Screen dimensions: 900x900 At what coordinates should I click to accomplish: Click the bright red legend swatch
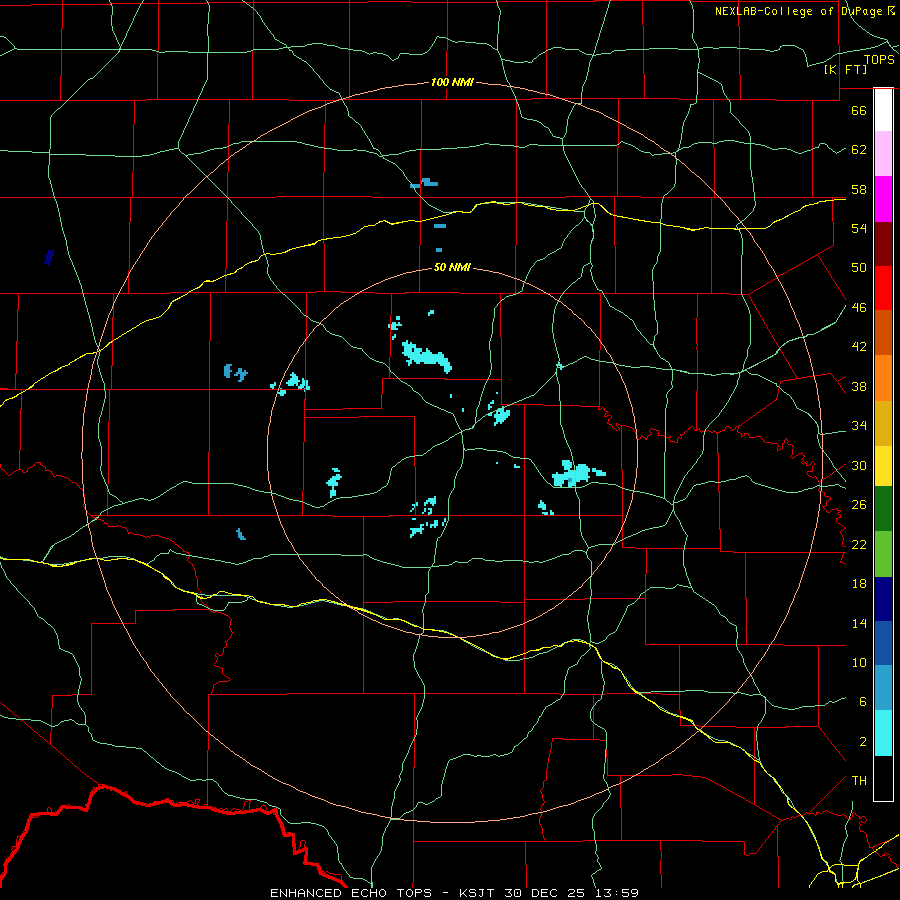pos(883,288)
